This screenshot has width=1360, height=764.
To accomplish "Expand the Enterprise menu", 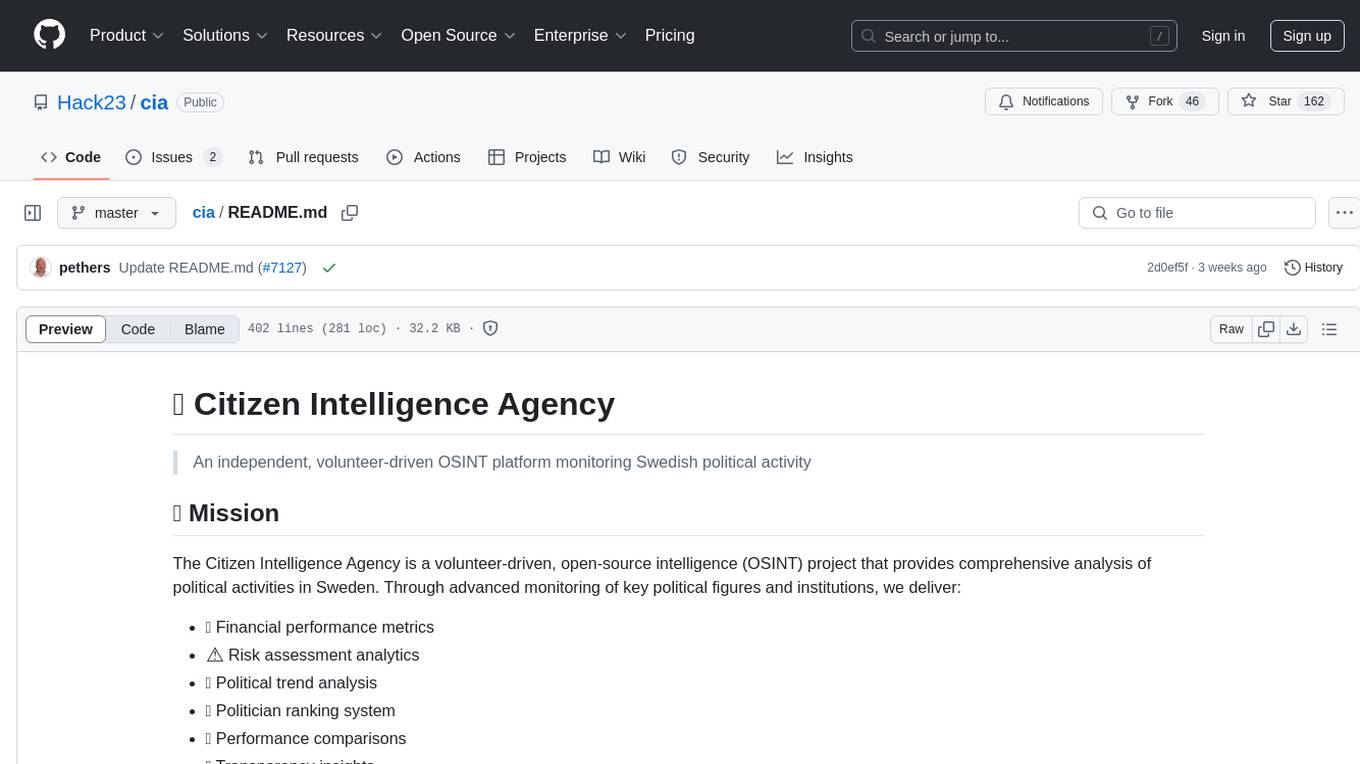I will (580, 35).
